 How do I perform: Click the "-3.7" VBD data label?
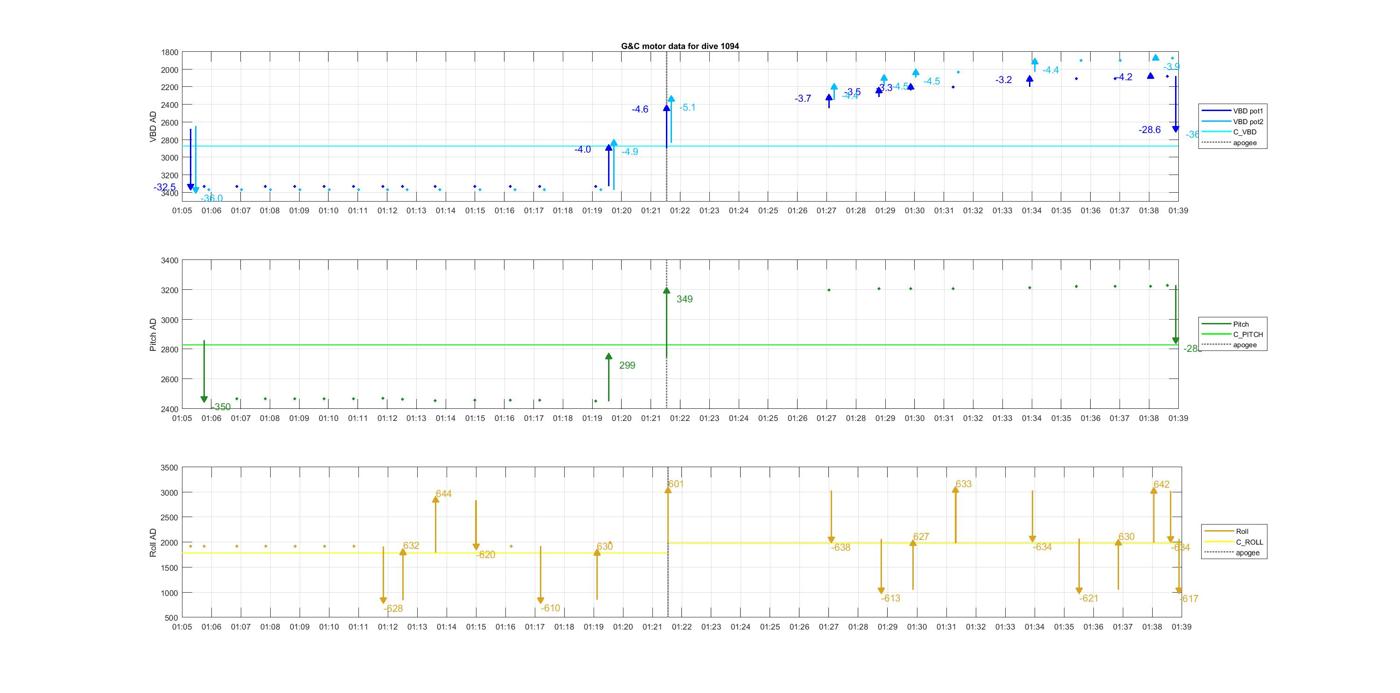click(x=803, y=98)
